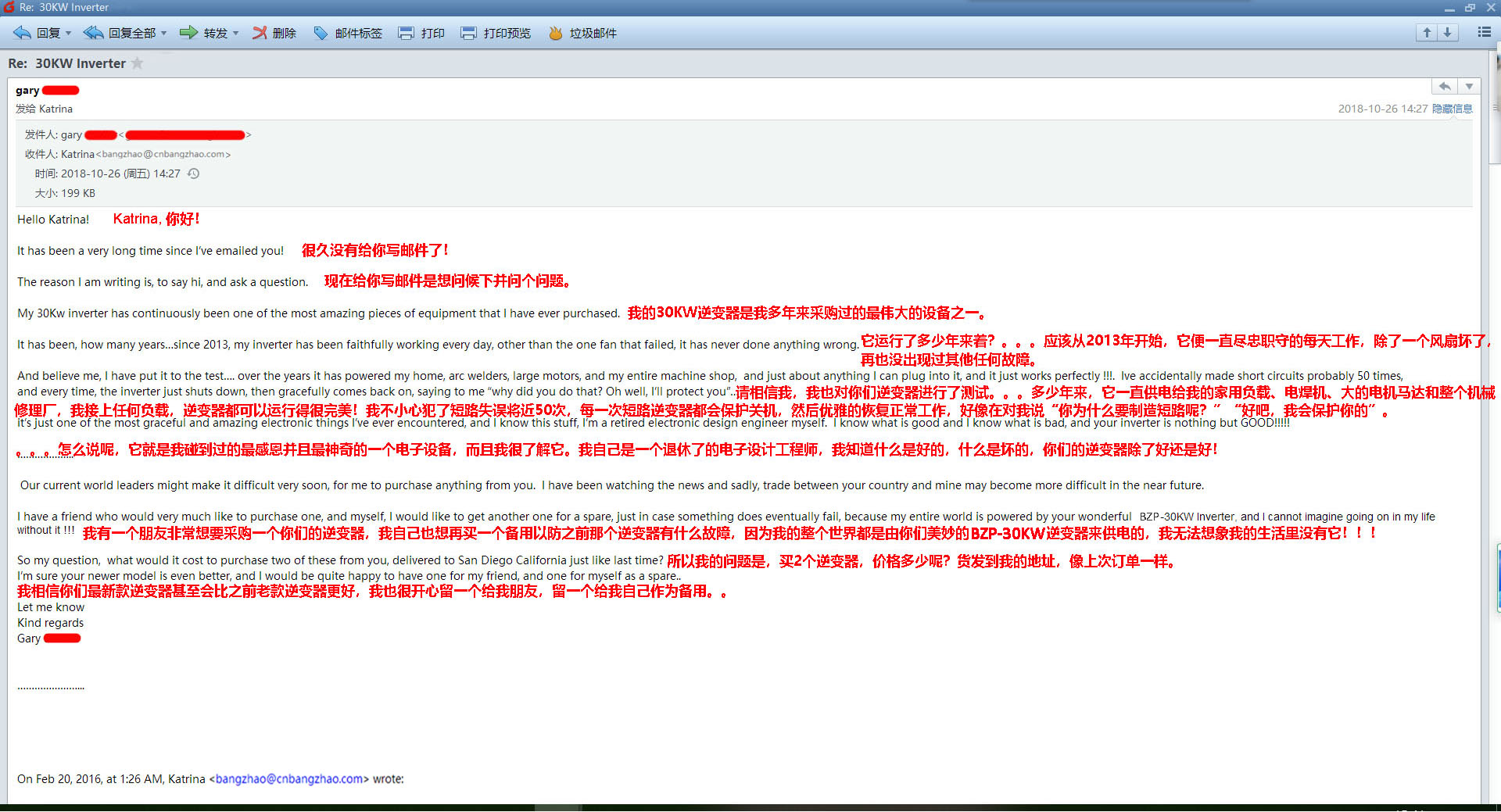The width and height of the screenshot is (1501, 812).
Task: Open the quick reply more-options arrow
Action: (x=1469, y=87)
